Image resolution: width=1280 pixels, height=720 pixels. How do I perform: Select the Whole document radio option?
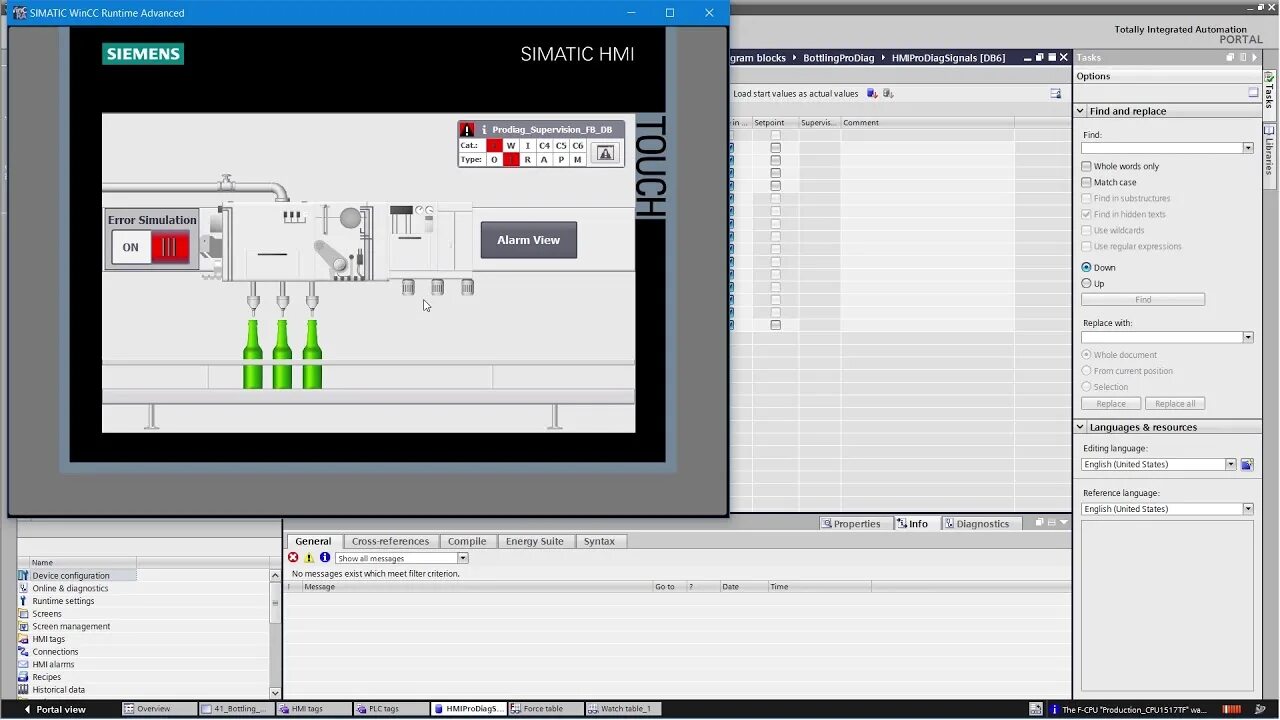(1086, 355)
